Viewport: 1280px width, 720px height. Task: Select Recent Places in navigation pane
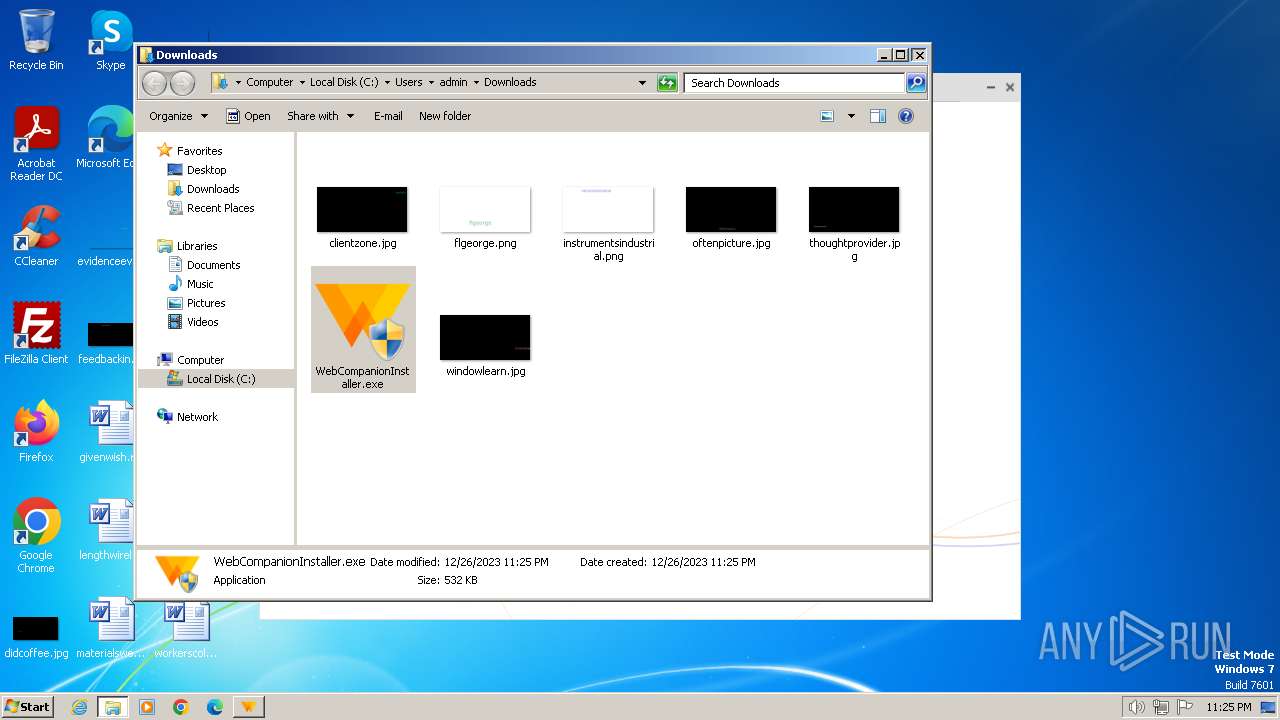point(211,208)
